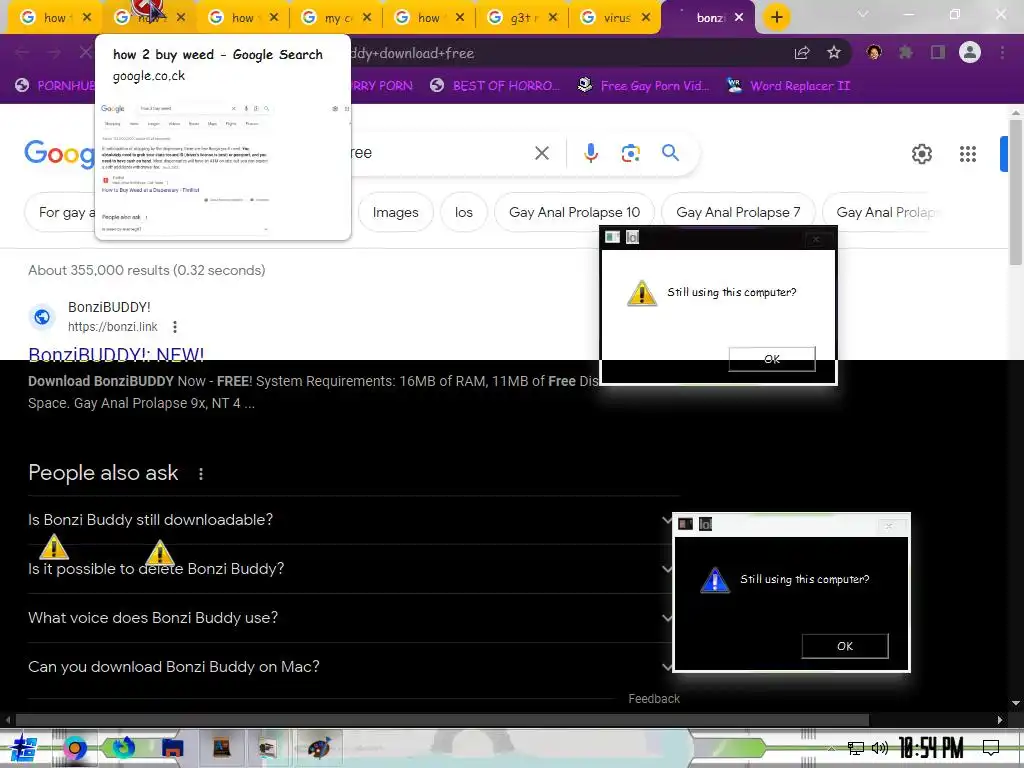Open Chrome's three-dot main menu
The image size is (1024, 768).
point(1002,52)
